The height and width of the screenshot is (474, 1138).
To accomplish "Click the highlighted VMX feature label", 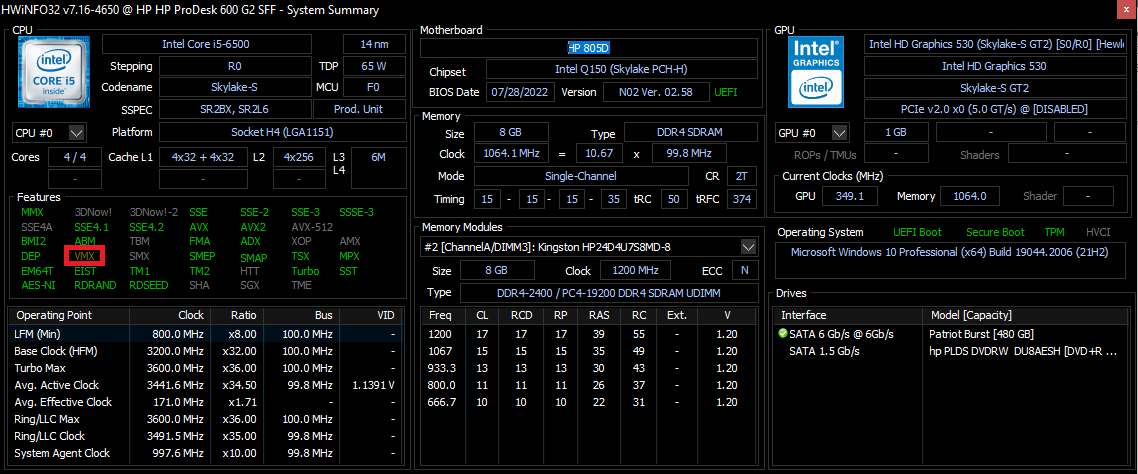I will [x=84, y=256].
